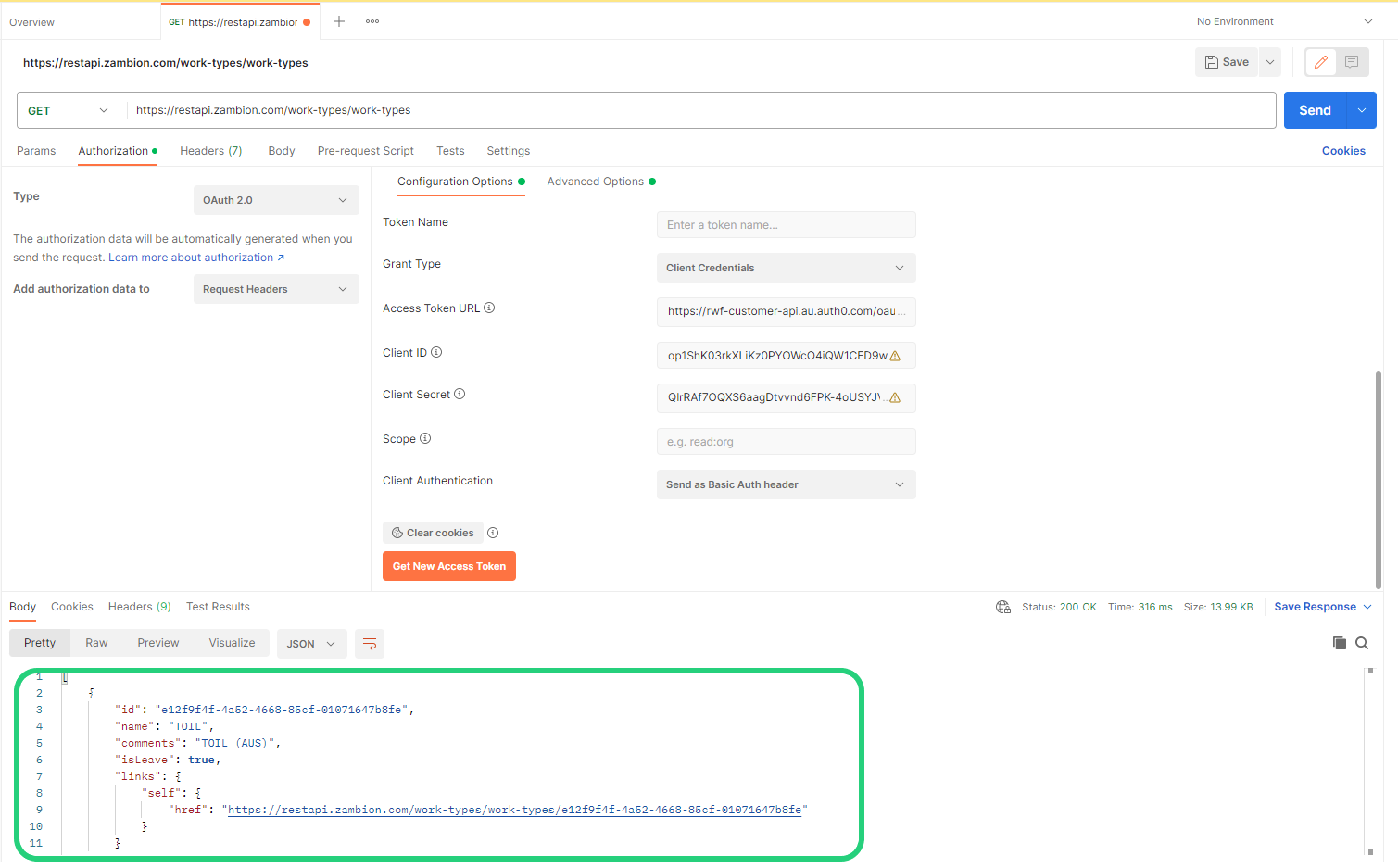Screen dimensions: 1398x868
Task: Click the warning icon in Client Secret field
Action: tap(895, 397)
